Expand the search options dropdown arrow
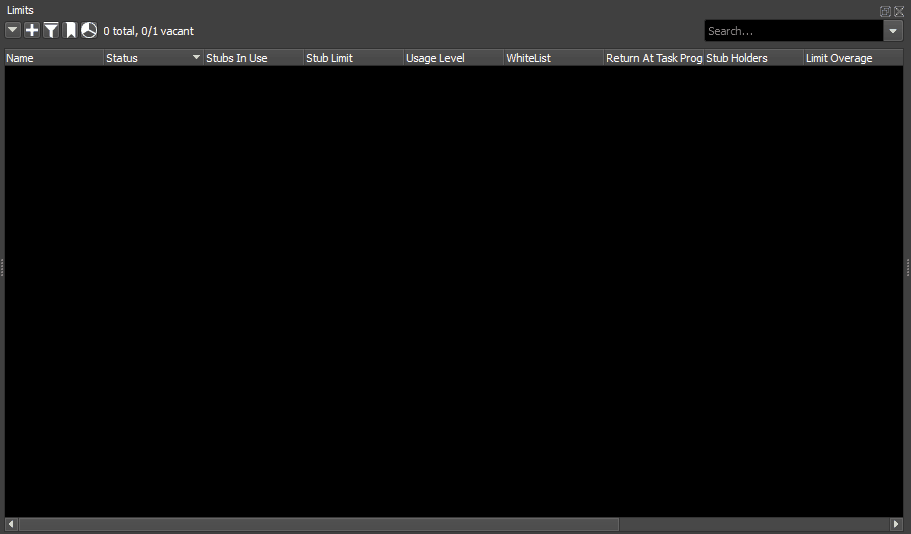Screen dimensions: 911x534 pyautogui.click(x=893, y=31)
